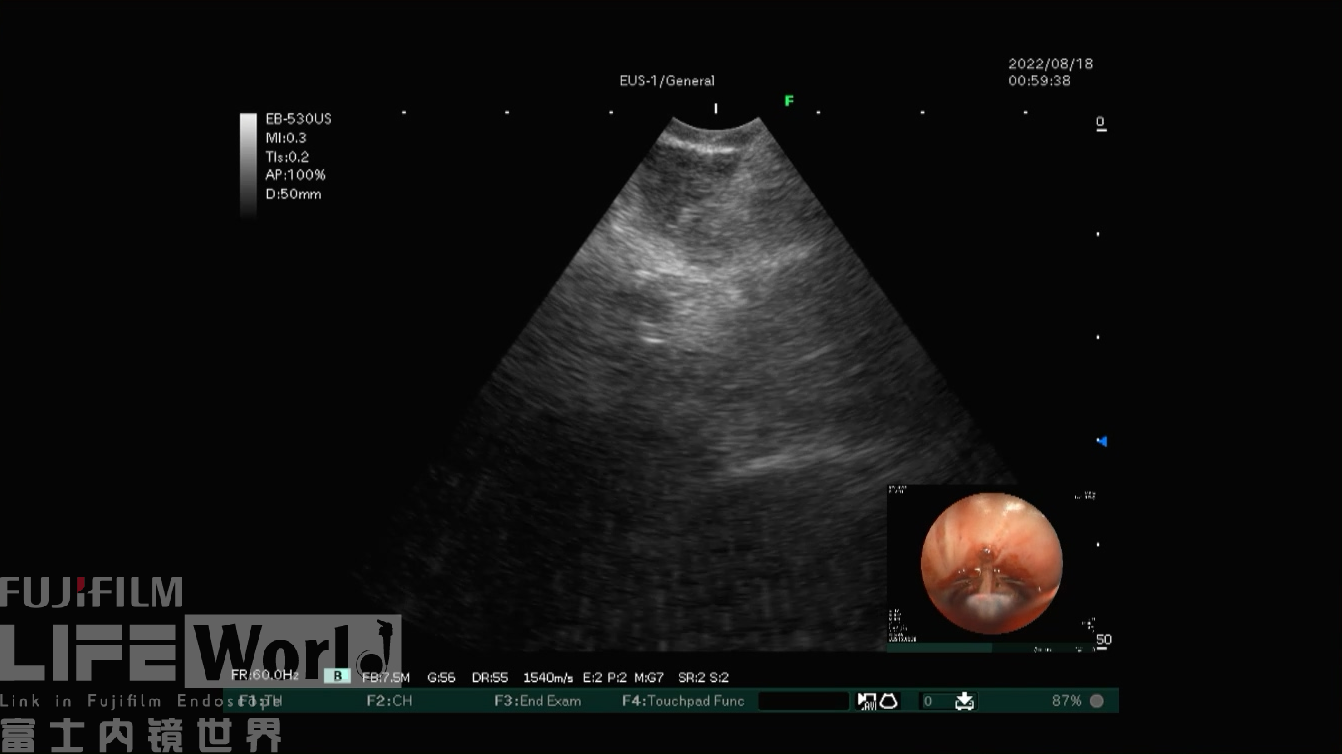Viewport: 1342px width, 754px height.
Task: Click the G:56 gain value
Action: click(x=441, y=677)
